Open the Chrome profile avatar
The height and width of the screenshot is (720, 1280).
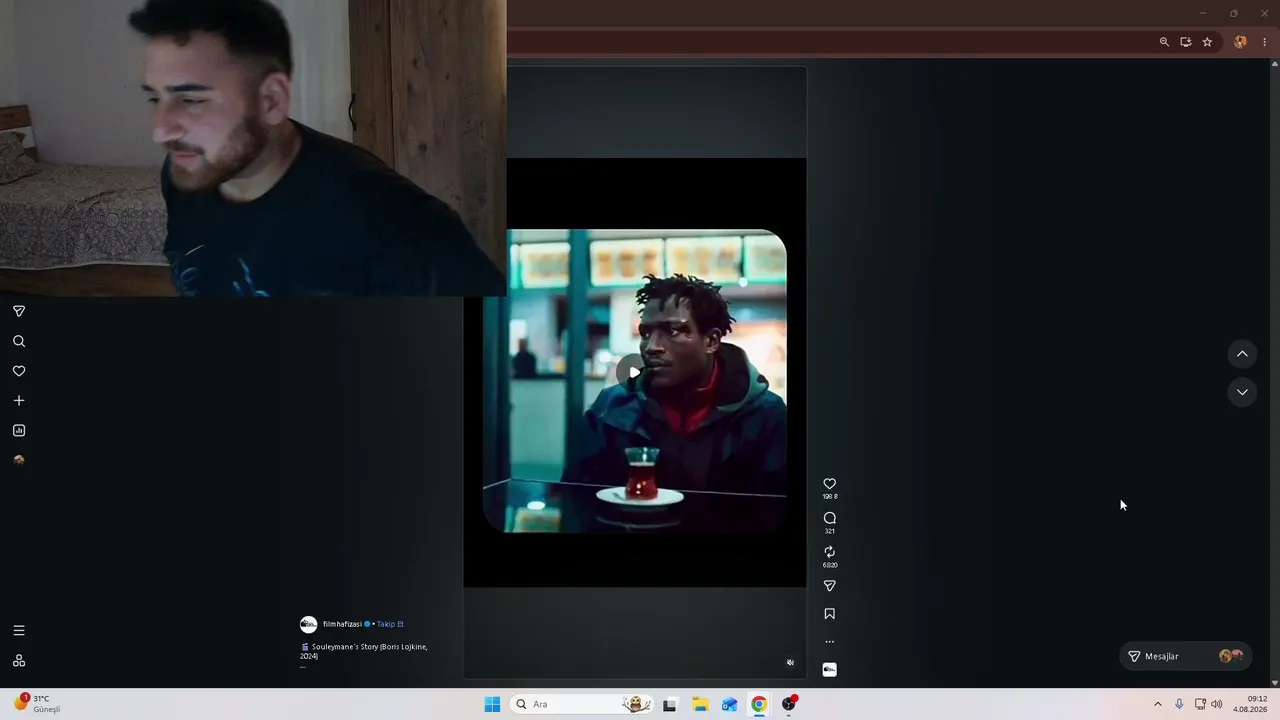point(1240,42)
